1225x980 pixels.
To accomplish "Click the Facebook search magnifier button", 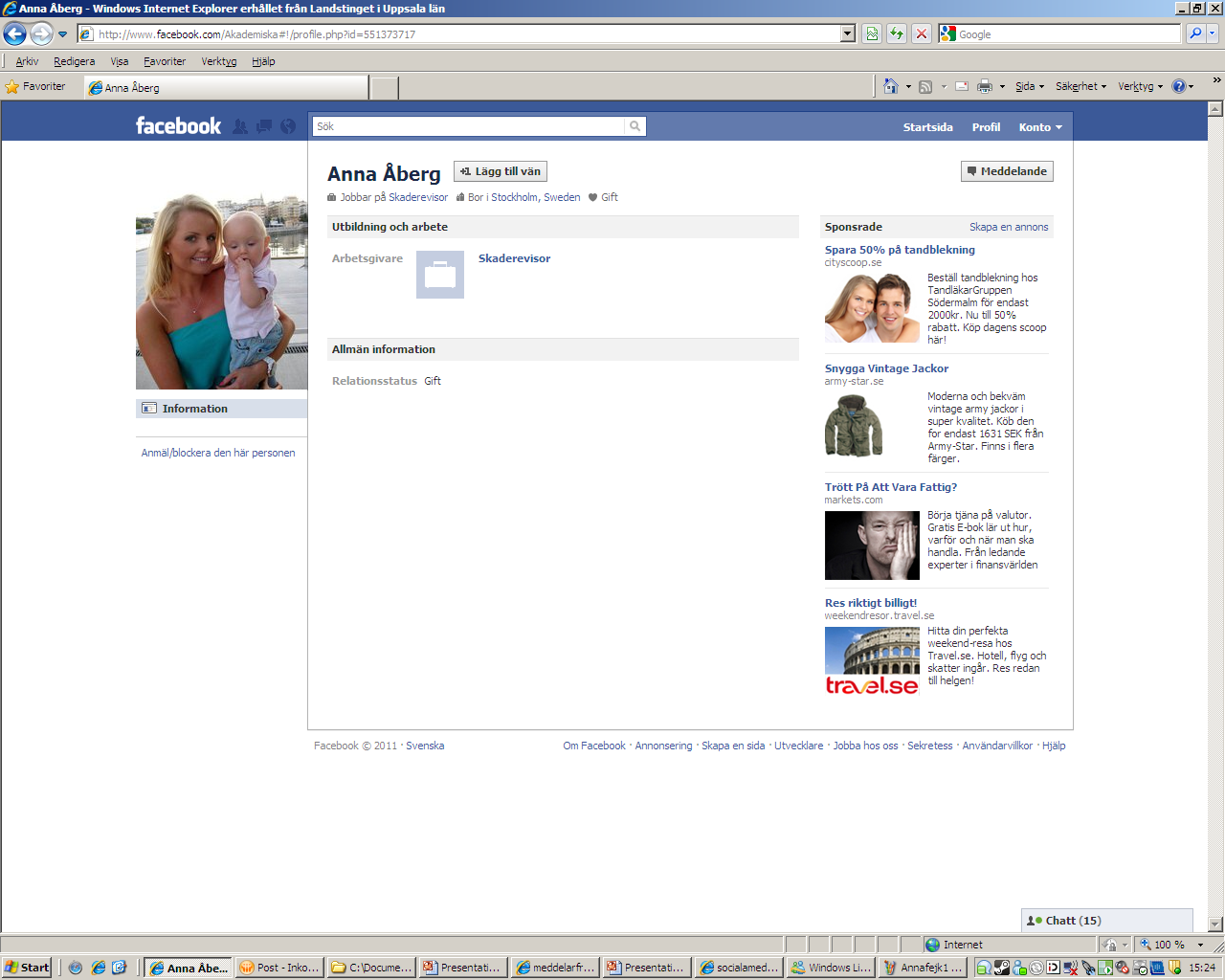I will point(635,126).
